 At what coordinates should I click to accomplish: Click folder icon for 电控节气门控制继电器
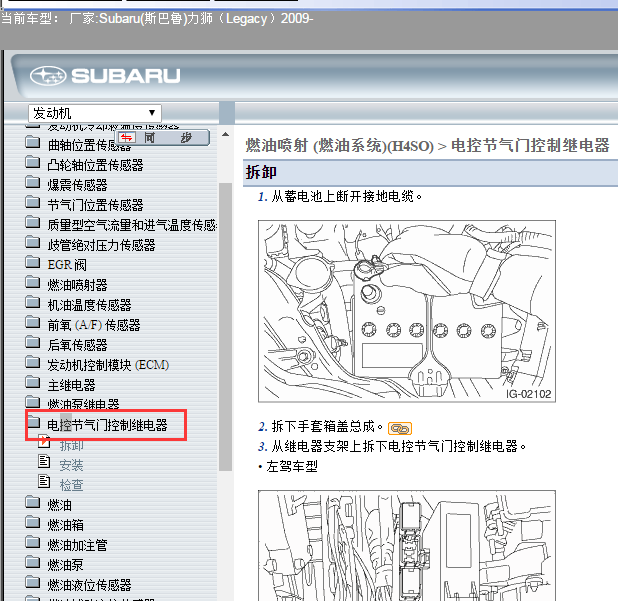[x=34, y=423]
